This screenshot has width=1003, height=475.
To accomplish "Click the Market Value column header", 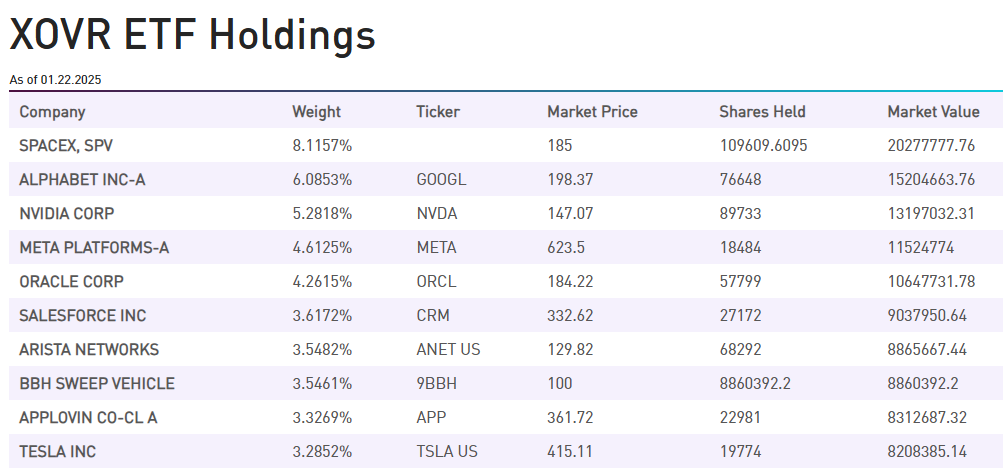I will (933, 112).
